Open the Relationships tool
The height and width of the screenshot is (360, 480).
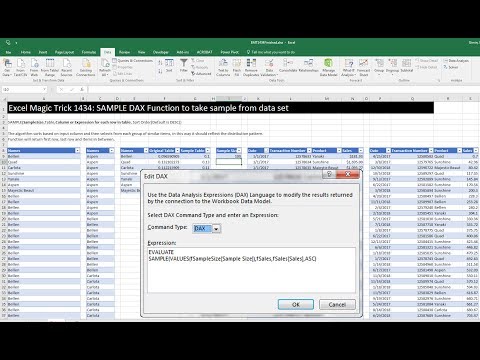point(309,66)
